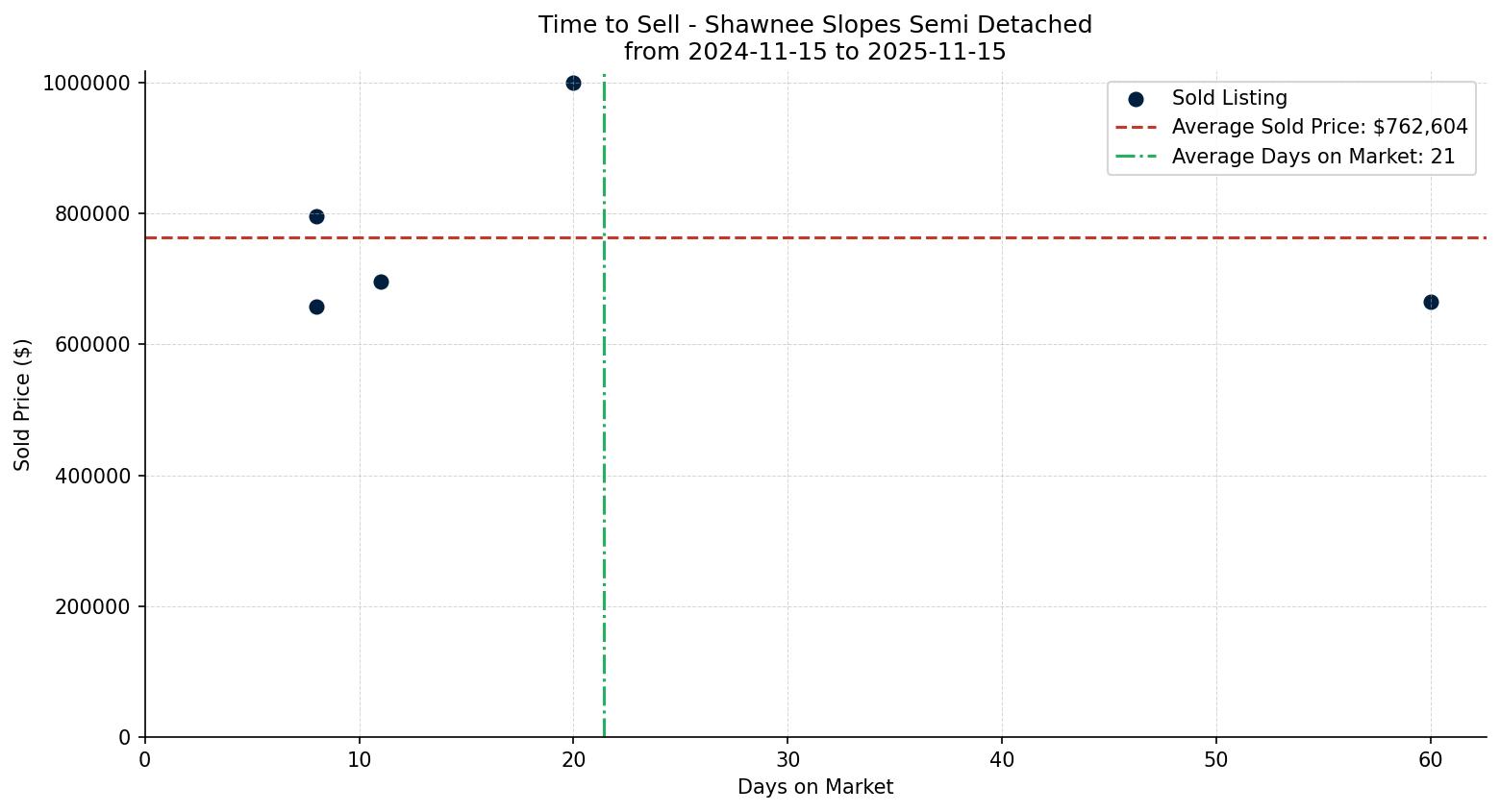Click the green dash-dot line sample in legend

pyautogui.click(x=1136, y=157)
